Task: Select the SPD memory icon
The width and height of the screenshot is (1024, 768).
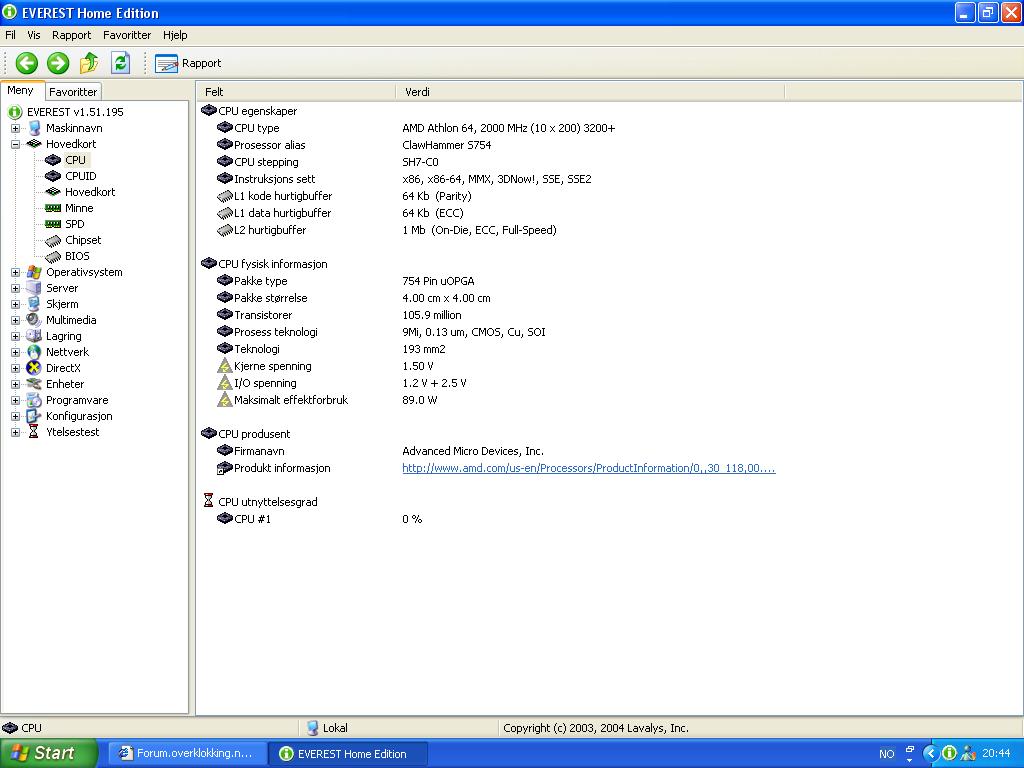Action: (x=53, y=224)
